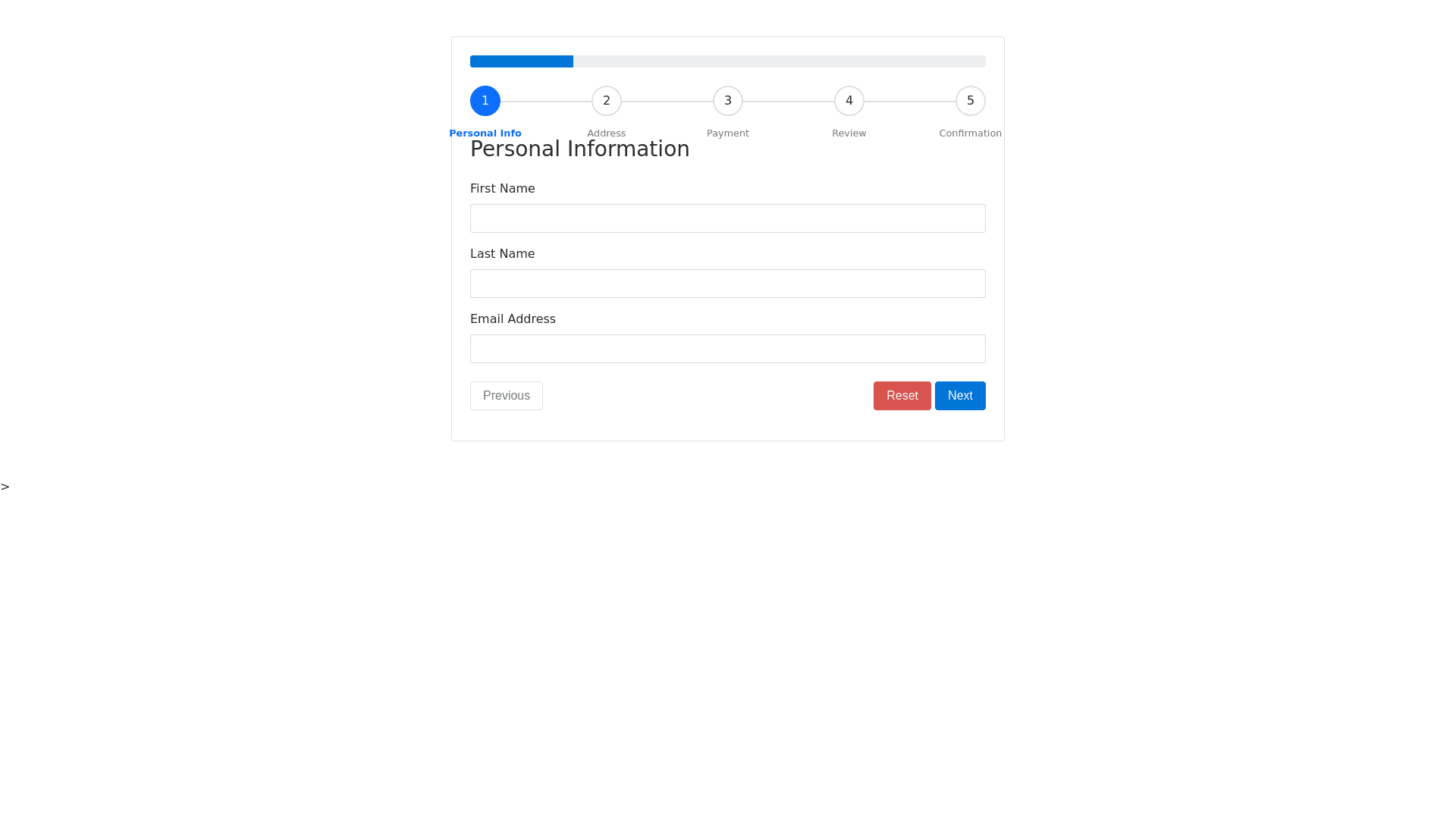Click the grey unfilled progress bar area
The height and width of the screenshot is (819, 1456).
[x=780, y=61]
